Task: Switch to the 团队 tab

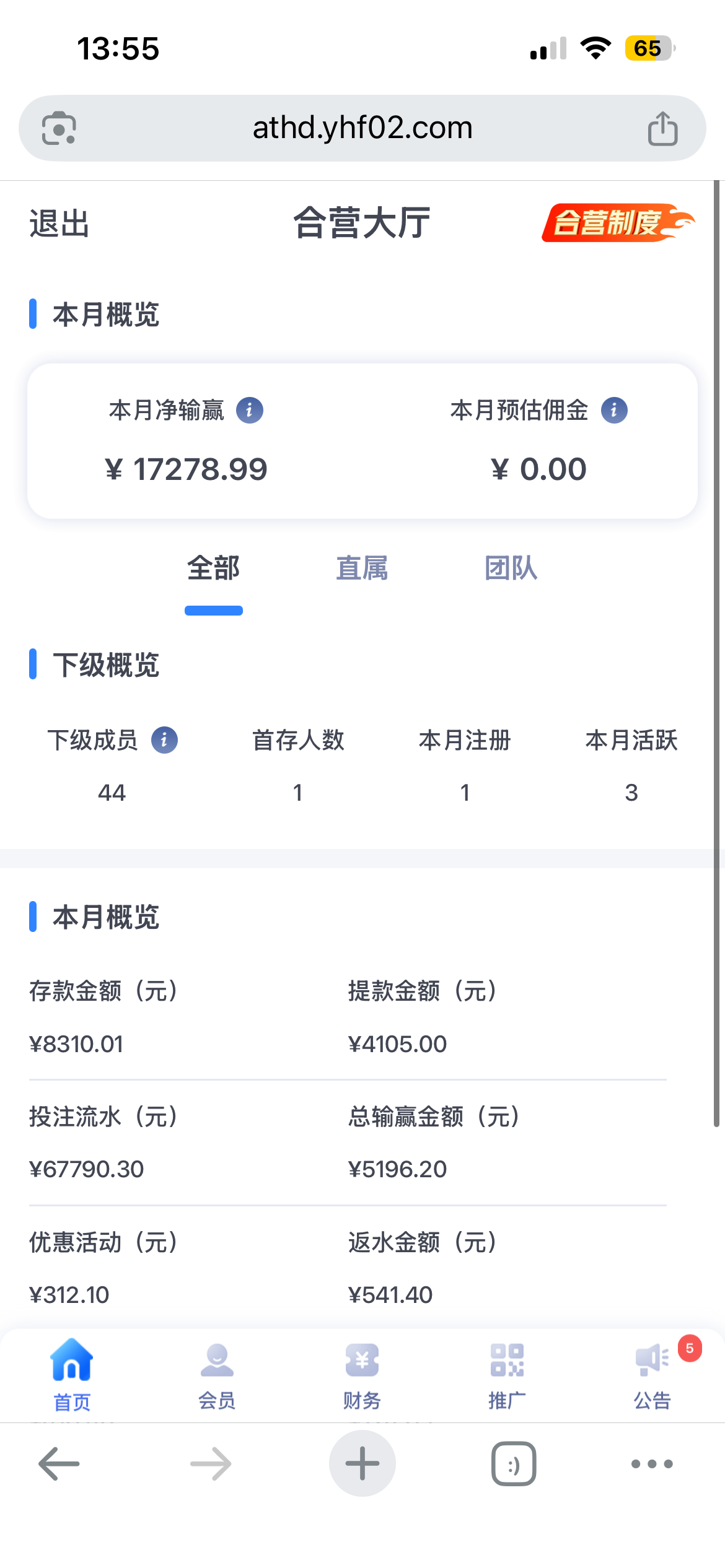Action: pos(511,568)
